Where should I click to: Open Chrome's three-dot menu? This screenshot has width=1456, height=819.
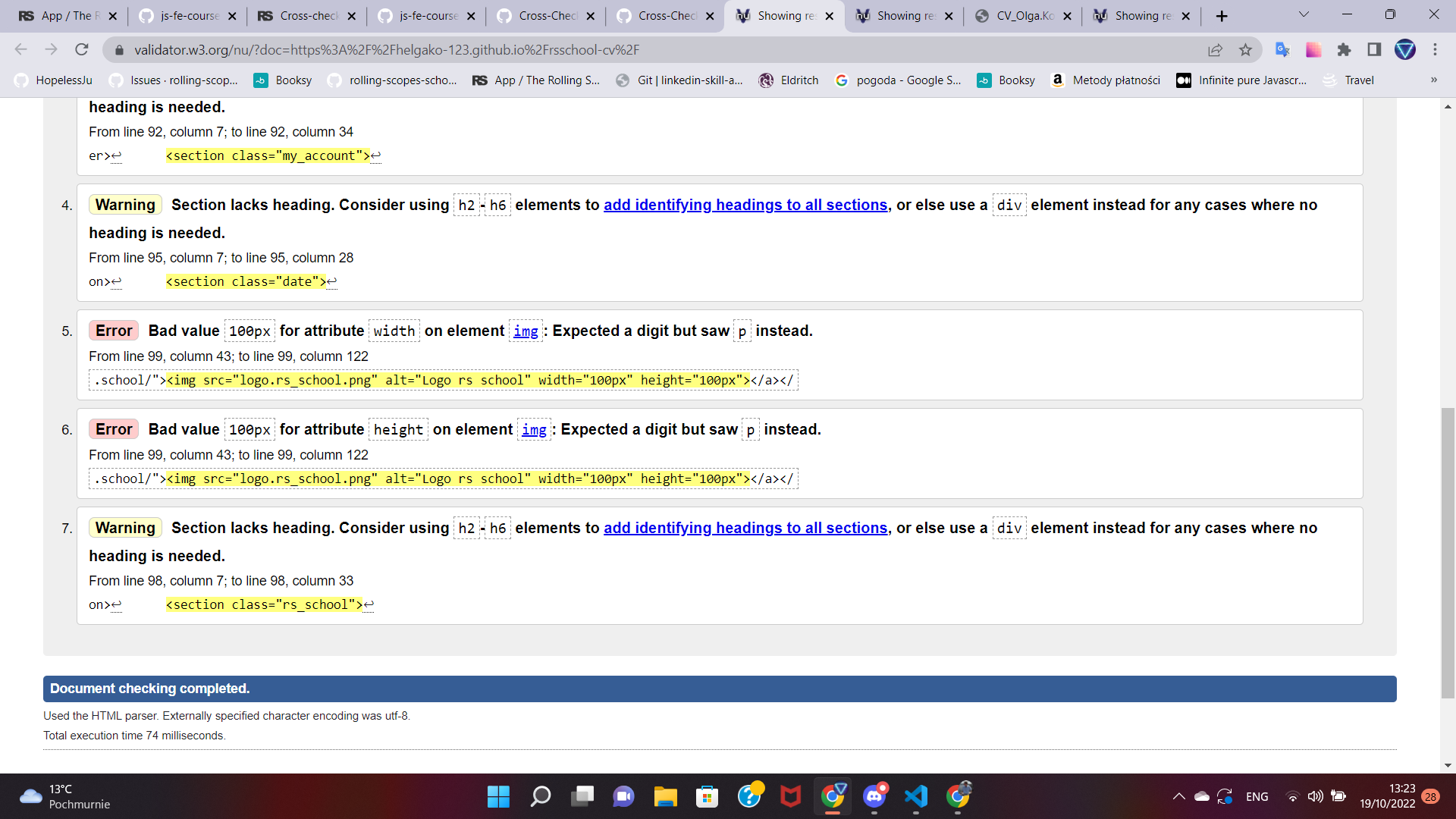1435,50
